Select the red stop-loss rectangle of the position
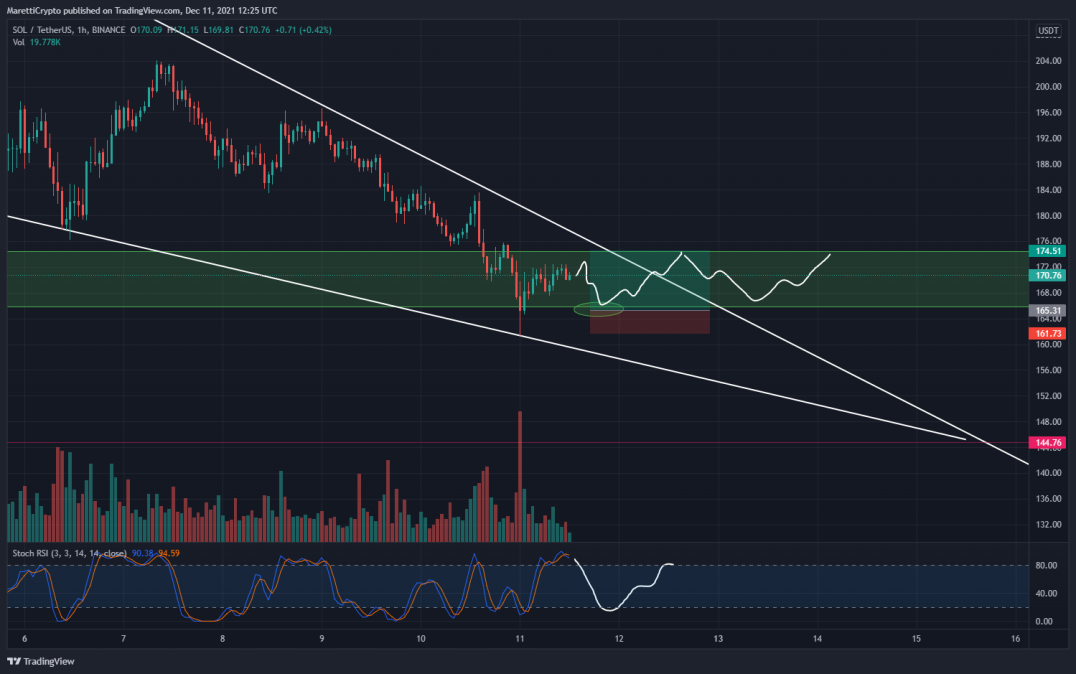1076x674 pixels. pyautogui.click(x=650, y=323)
